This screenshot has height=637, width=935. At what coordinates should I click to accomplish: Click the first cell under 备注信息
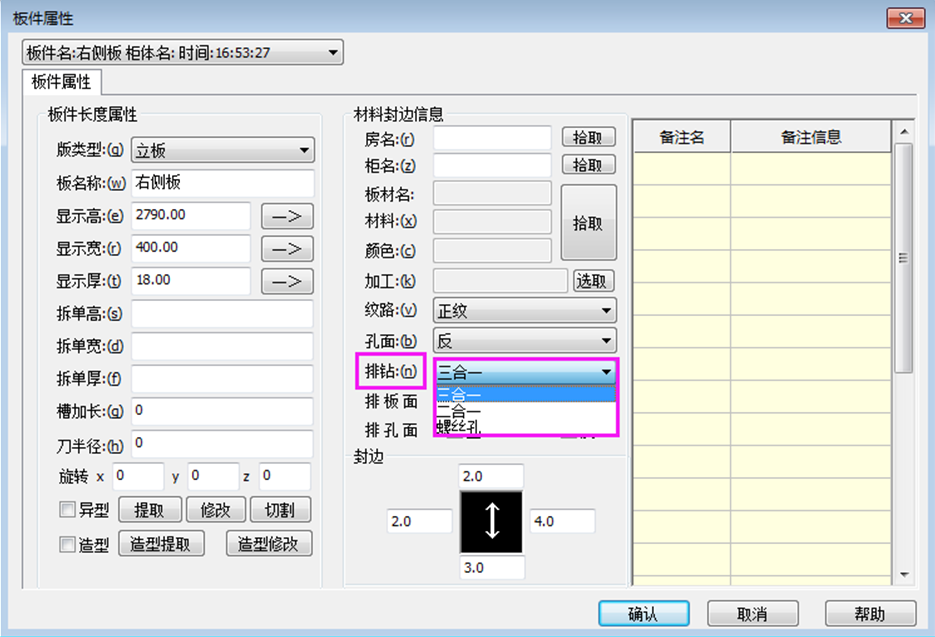click(811, 168)
